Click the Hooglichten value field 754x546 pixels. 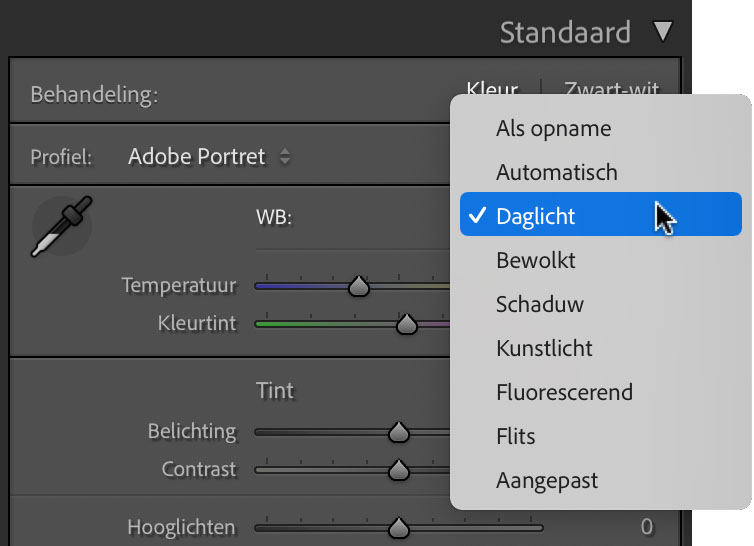(x=647, y=527)
